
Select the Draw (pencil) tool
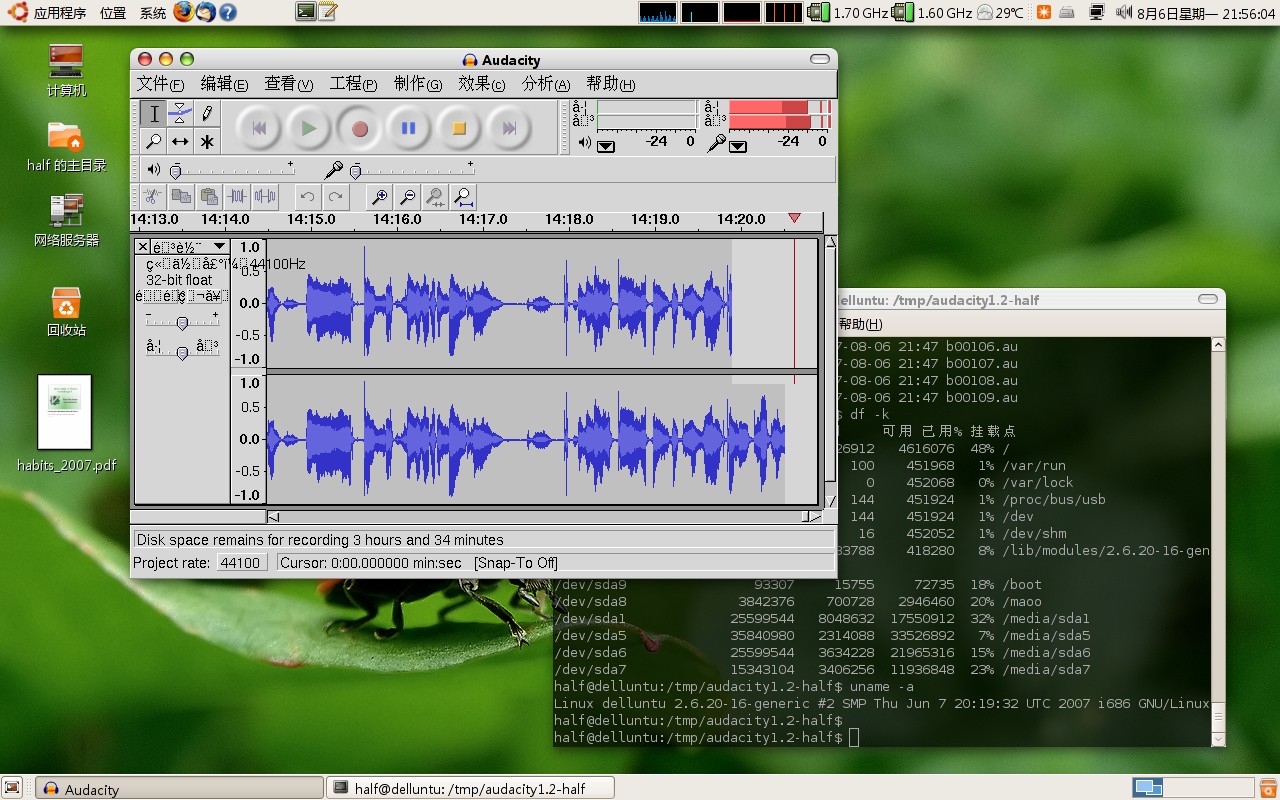(x=206, y=114)
